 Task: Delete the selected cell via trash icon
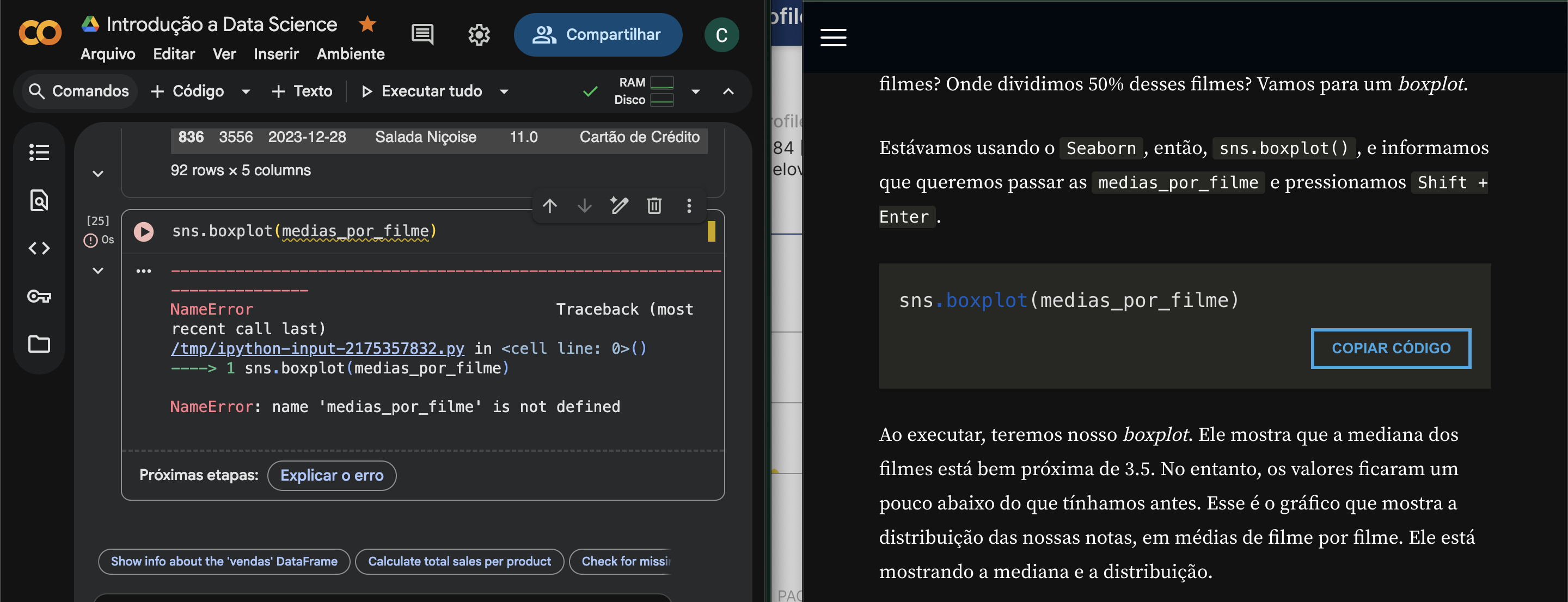coord(654,206)
